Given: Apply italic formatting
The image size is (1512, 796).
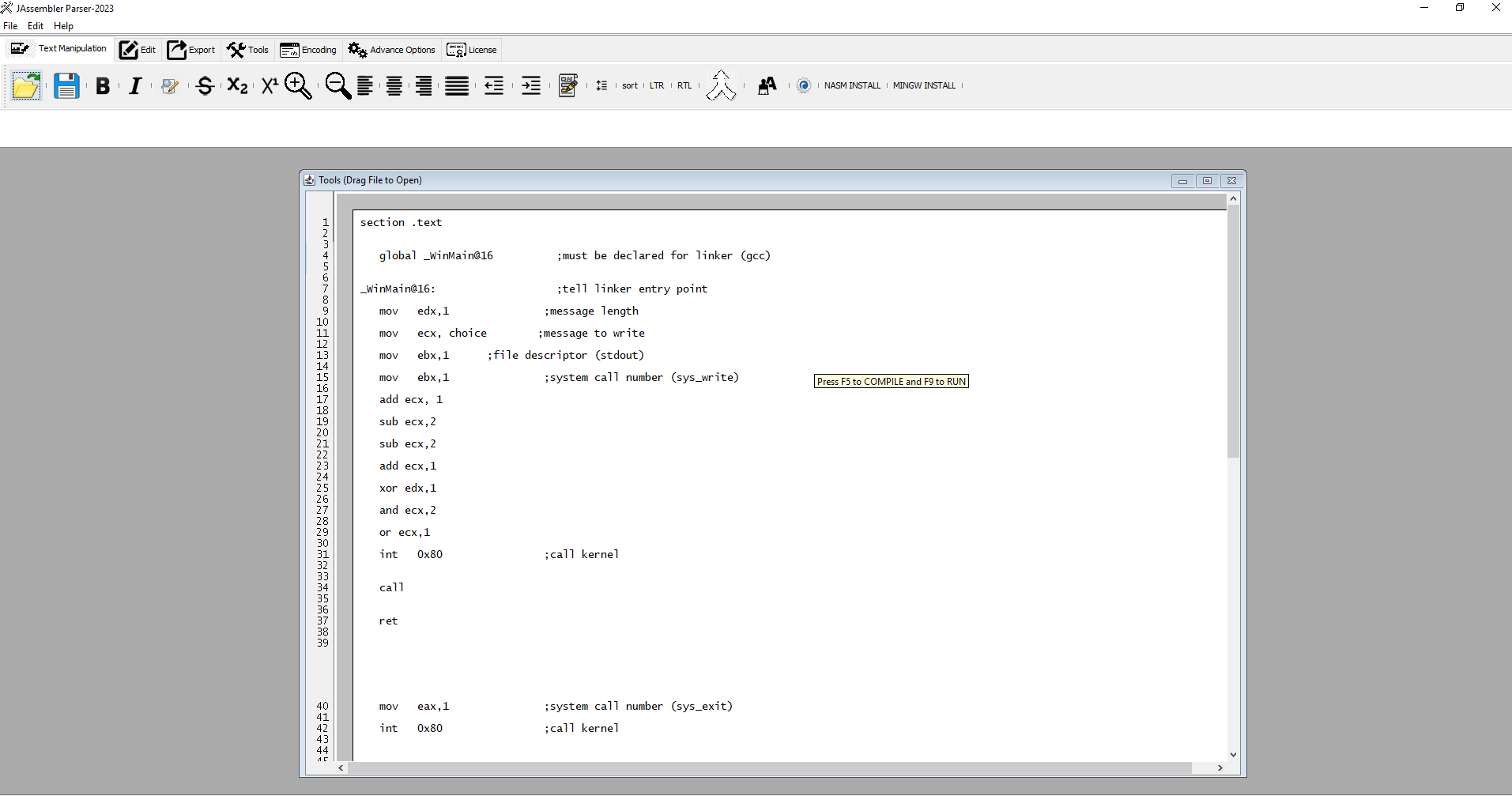Looking at the screenshot, I should 135,86.
